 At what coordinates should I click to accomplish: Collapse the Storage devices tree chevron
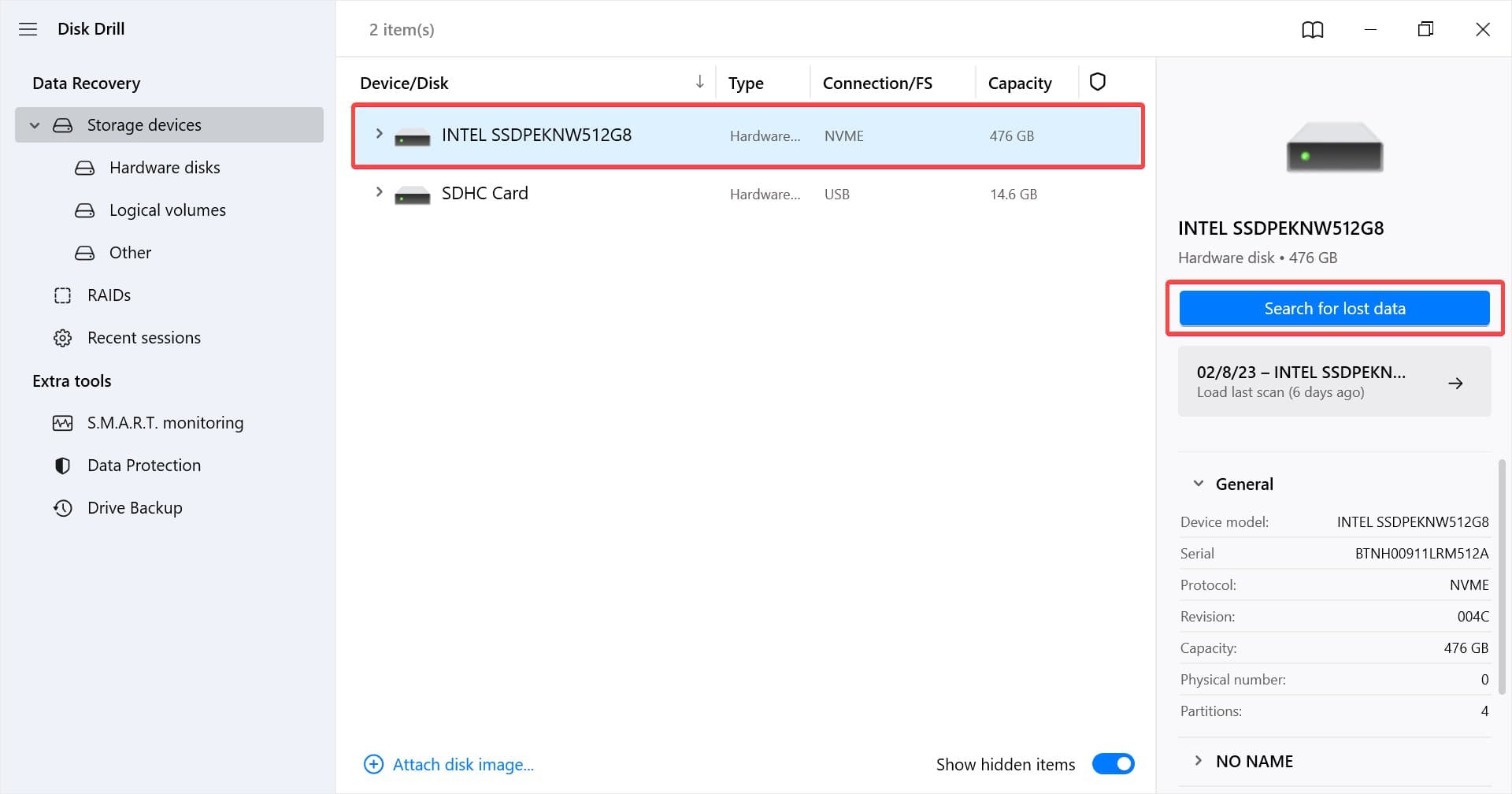[35, 125]
